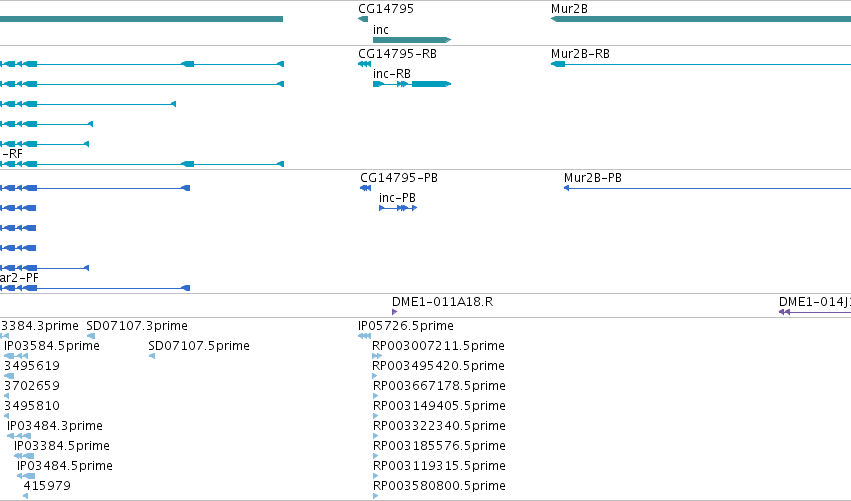851x501 pixels.
Task: Click the SD07107.3prime arrow glyph
Action: pos(91,336)
